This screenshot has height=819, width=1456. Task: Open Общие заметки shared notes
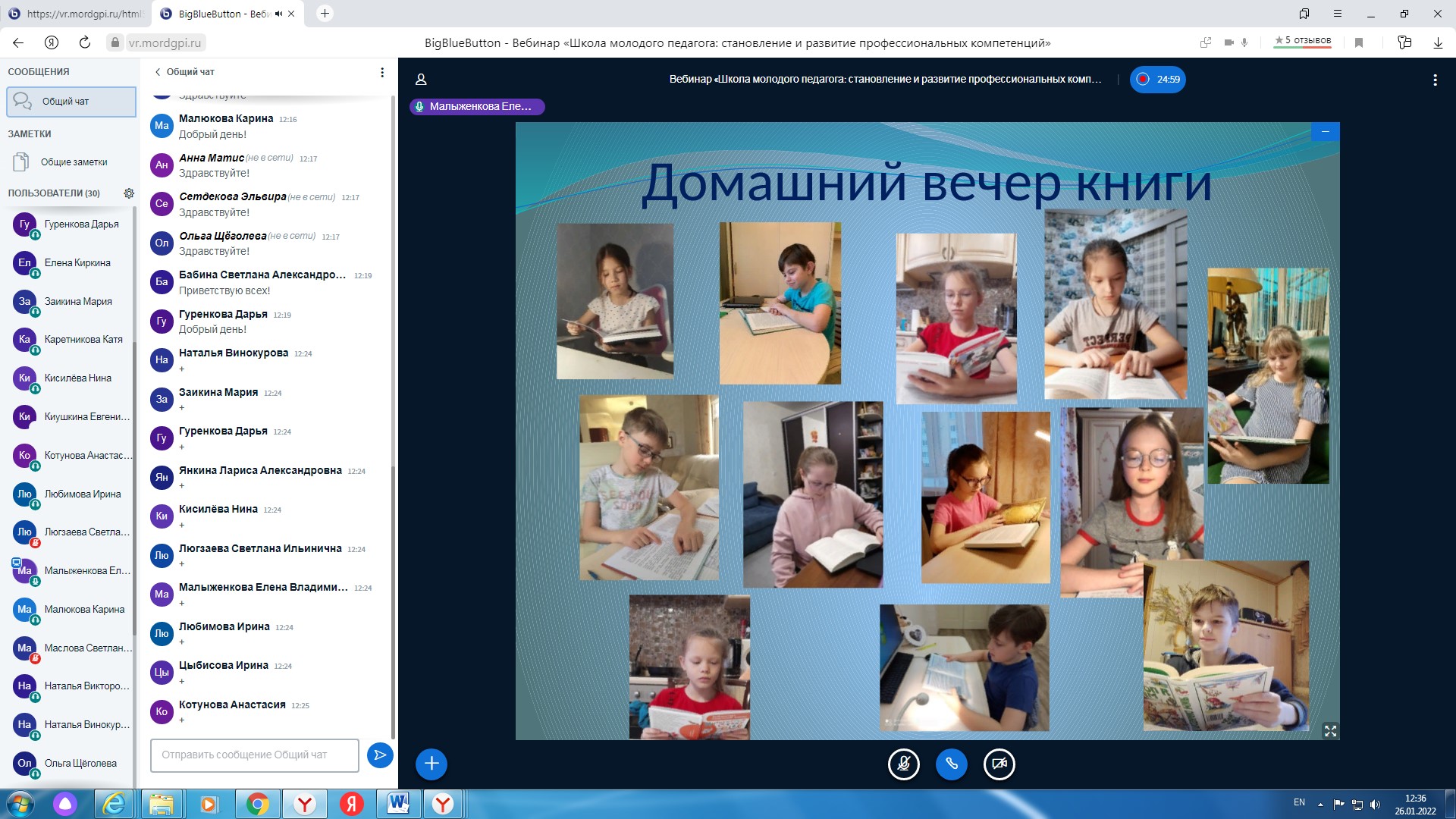pos(71,162)
